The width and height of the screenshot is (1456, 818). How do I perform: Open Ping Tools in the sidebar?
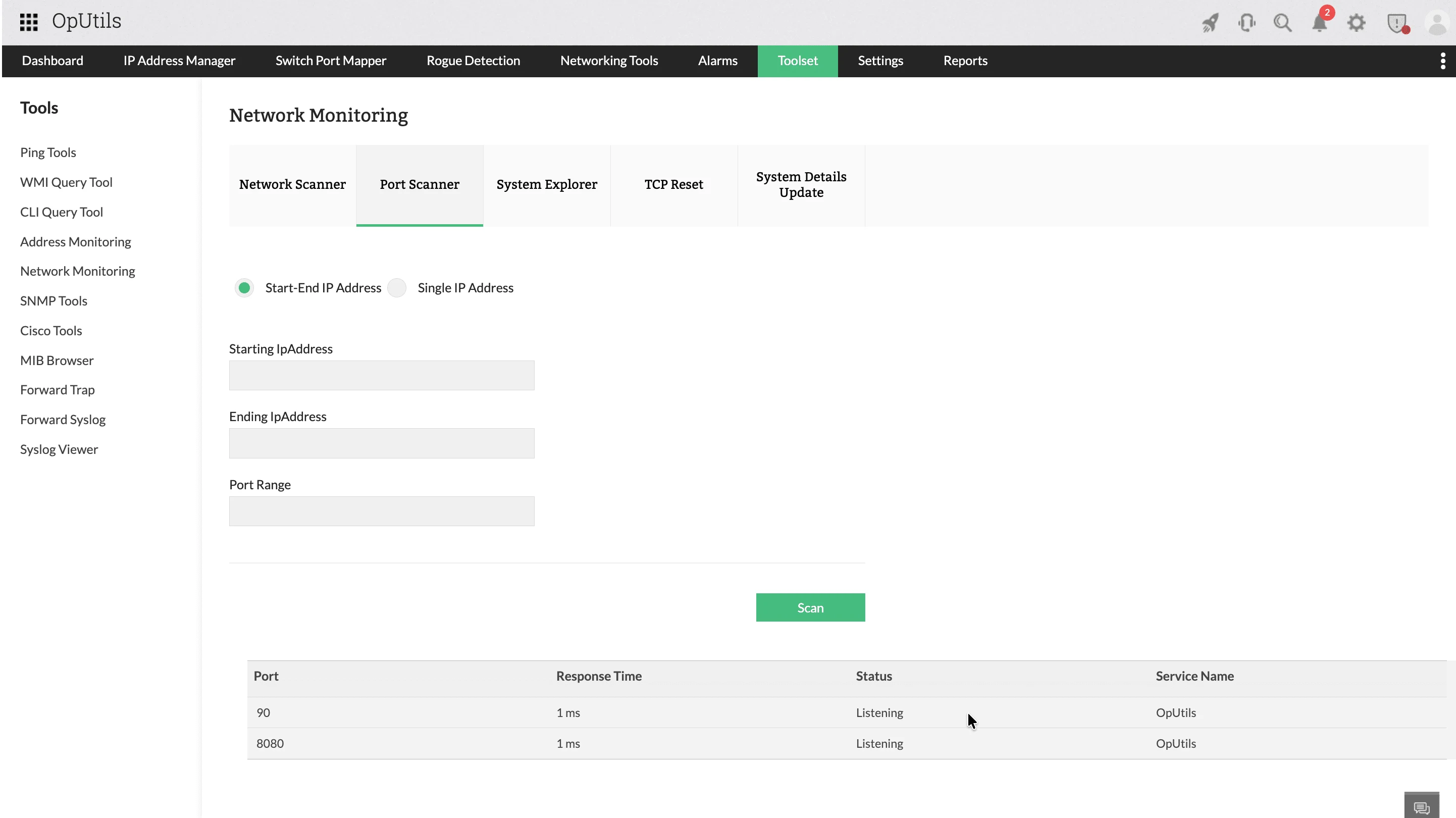click(x=48, y=152)
